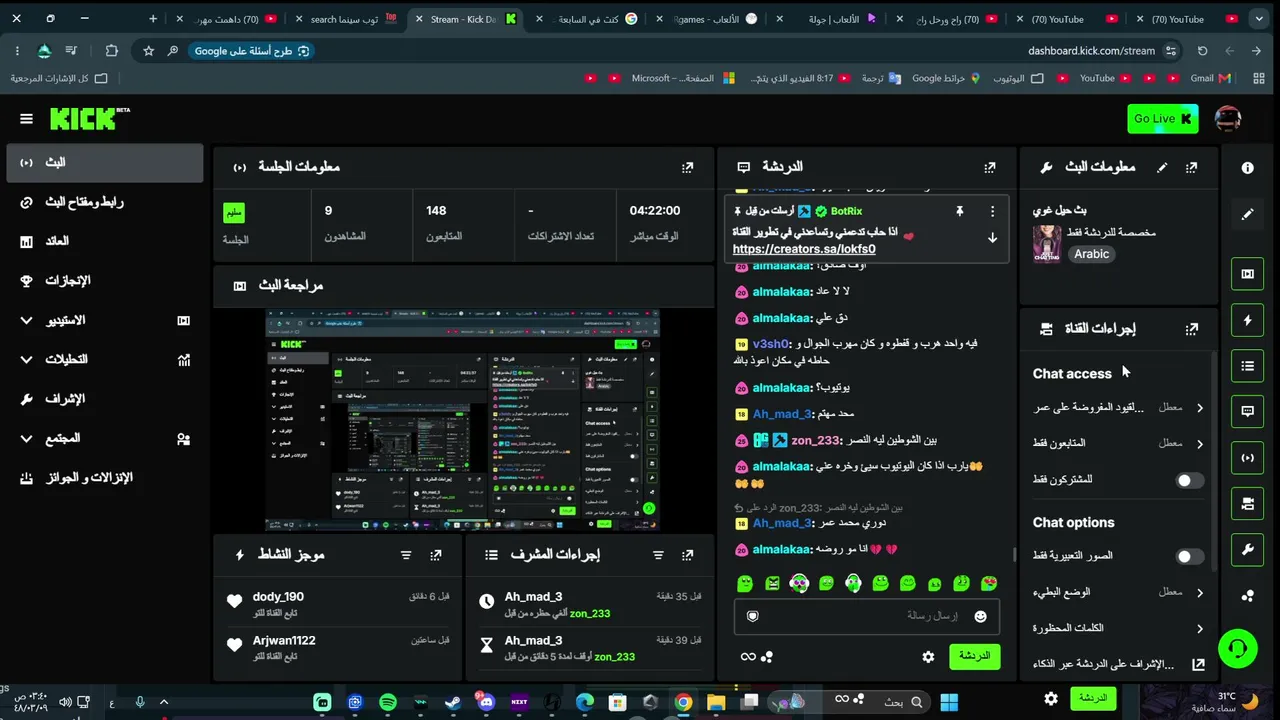The image size is (1280, 720).
Task: Pop out the stream info panel
Action: tap(1191, 167)
